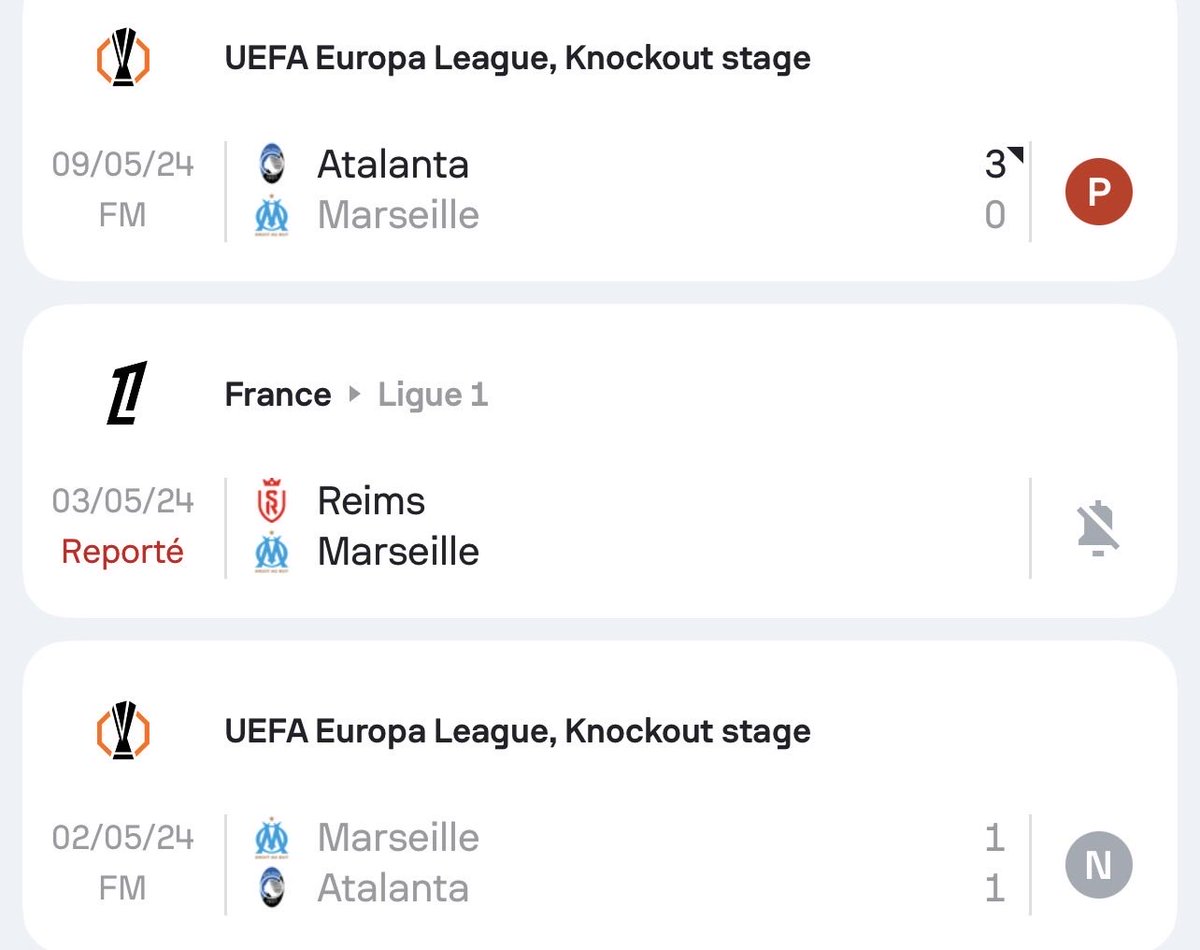The image size is (1200, 950).
Task: Open bottom UEFA Europa League Knockout stage header
Action: tap(517, 731)
